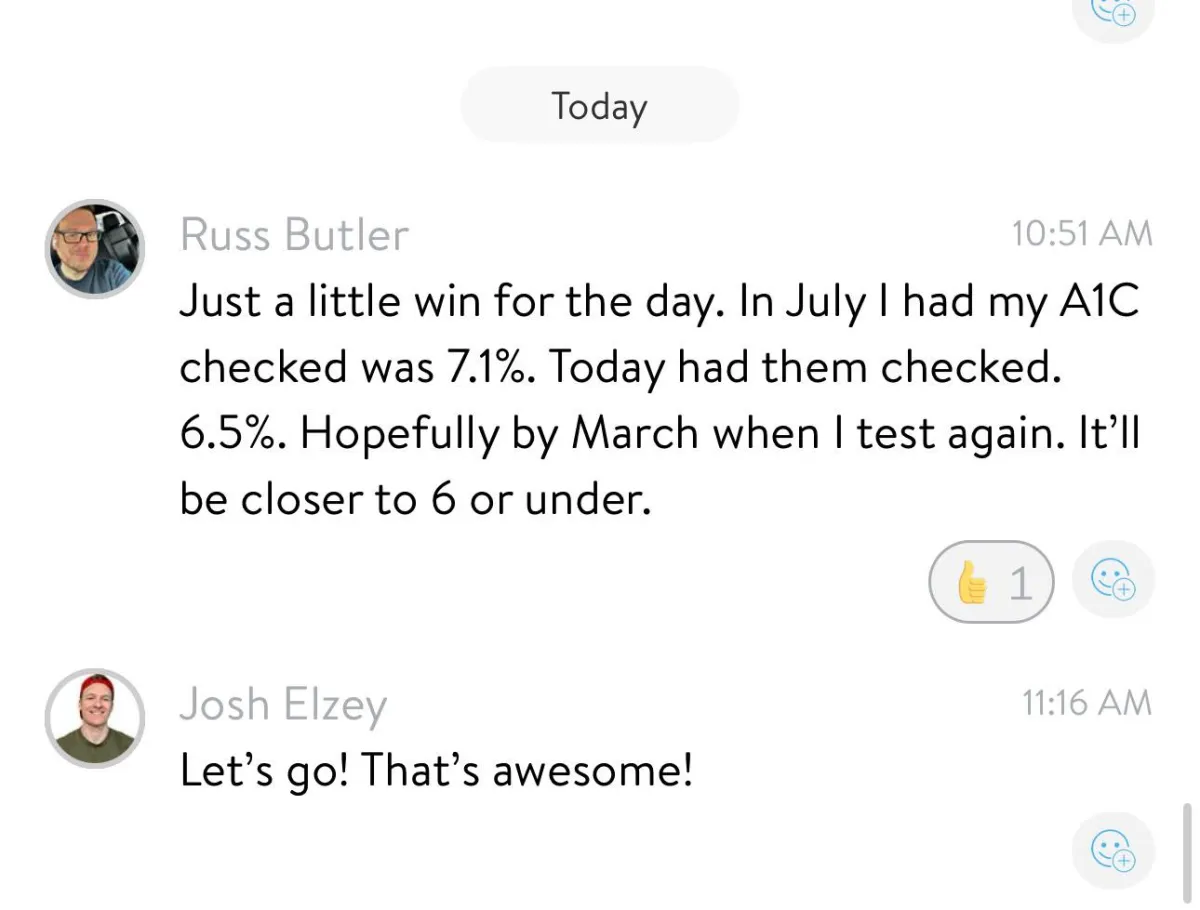Add a reaction to Russ Butler's message
The height and width of the screenshot is (910, 1200).
click(x=1113, y=581)
